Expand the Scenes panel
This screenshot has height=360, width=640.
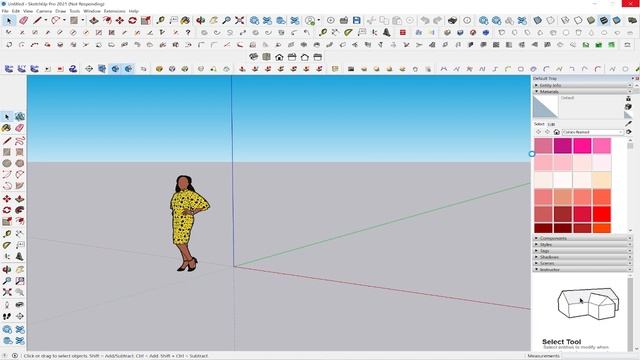point(582,263)
